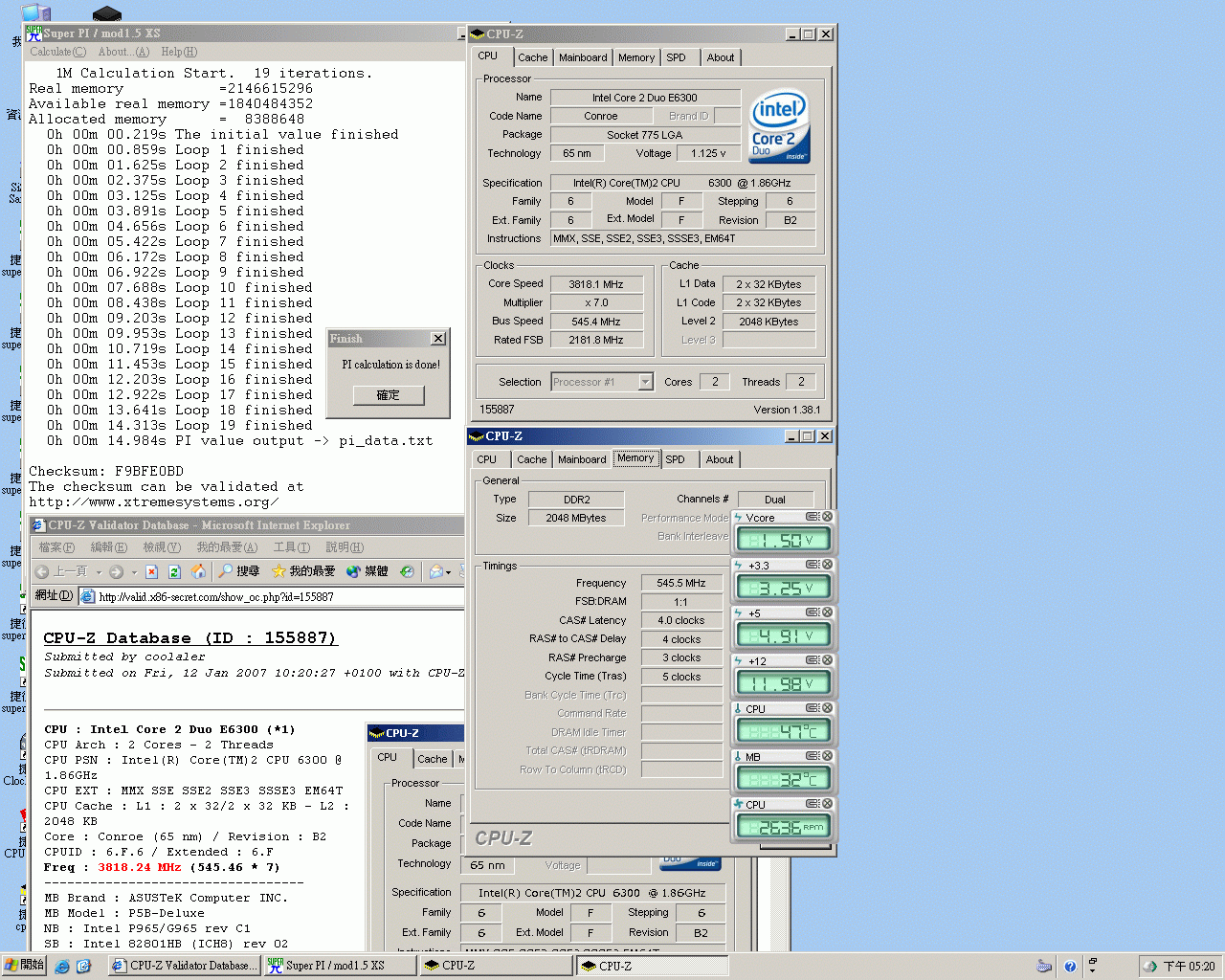The height and width of the screenshot is (980, 1225).
Task: Open the IE 工具(T) Tools menu
Action: point(292,547)
